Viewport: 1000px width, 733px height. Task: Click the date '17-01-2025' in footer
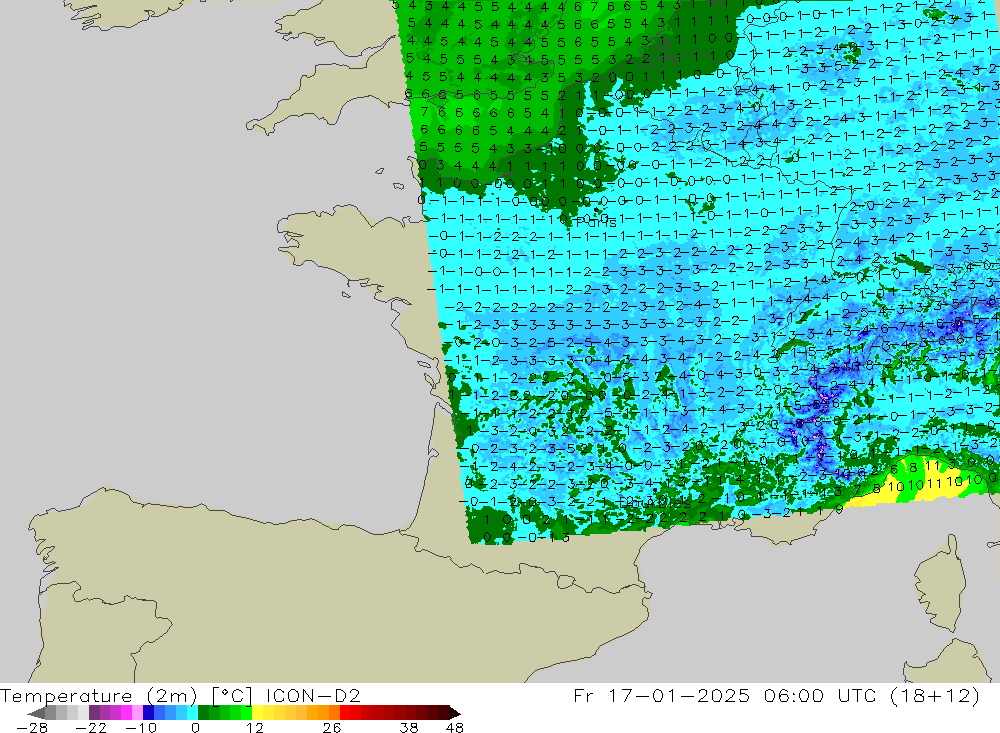point(679,695)
